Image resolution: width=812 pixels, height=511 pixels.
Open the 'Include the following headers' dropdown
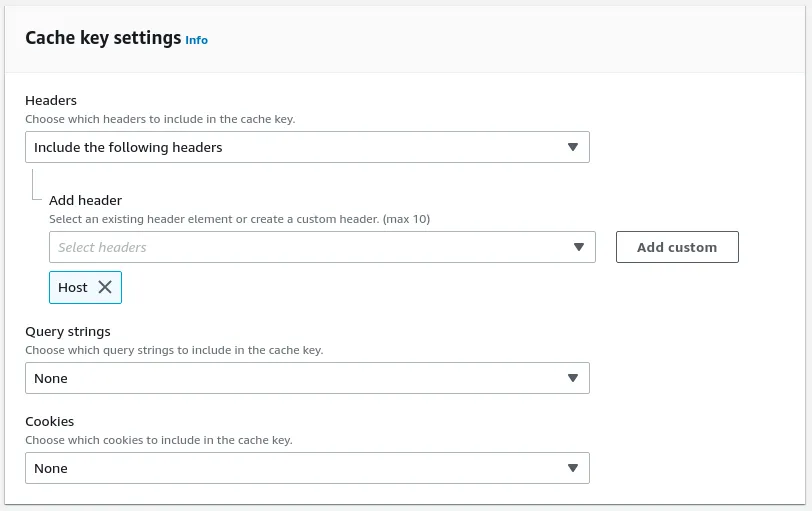click(x=300, y=147)
